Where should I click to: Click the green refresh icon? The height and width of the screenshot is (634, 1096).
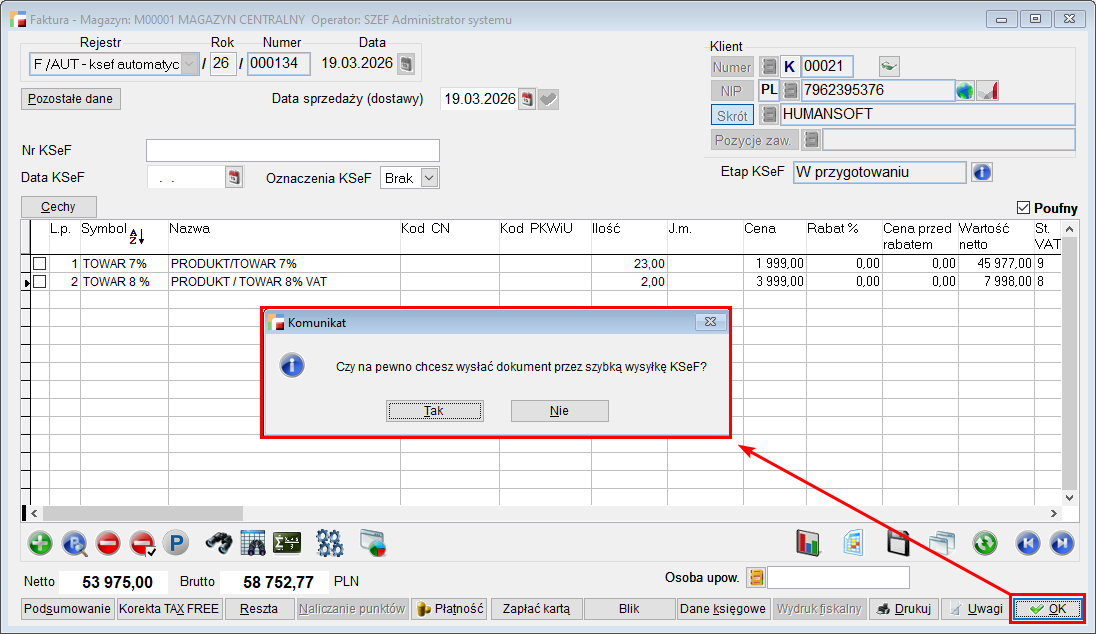pos(985,543)
